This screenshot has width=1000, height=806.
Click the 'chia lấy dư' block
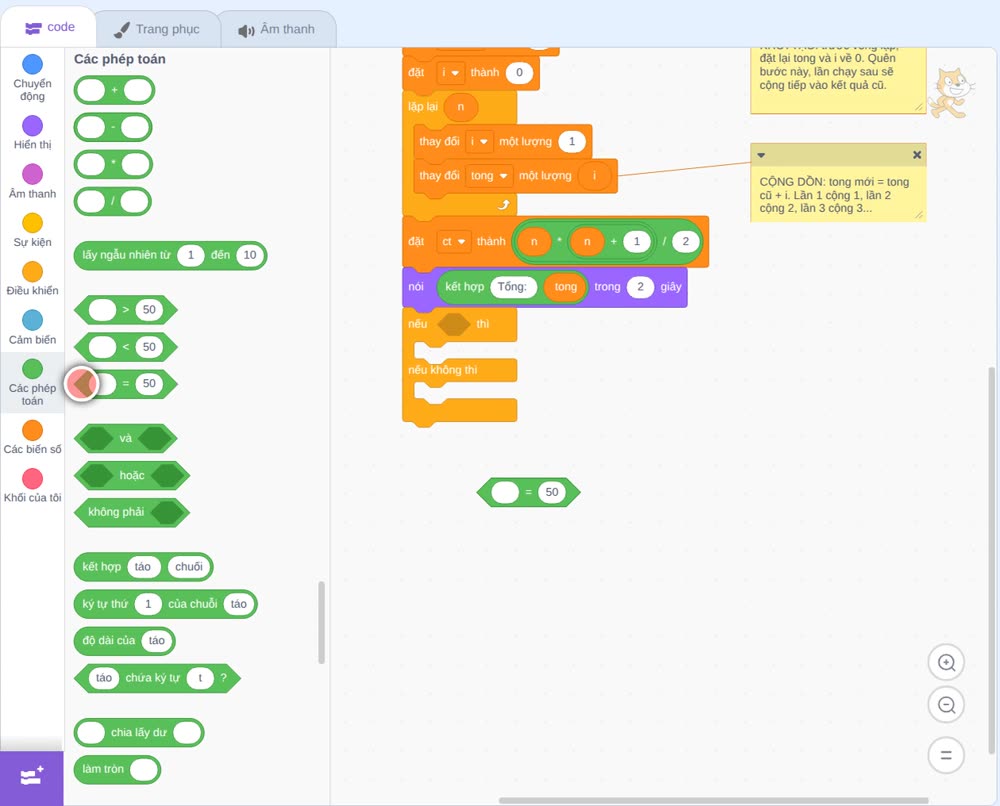click(139, 733)
